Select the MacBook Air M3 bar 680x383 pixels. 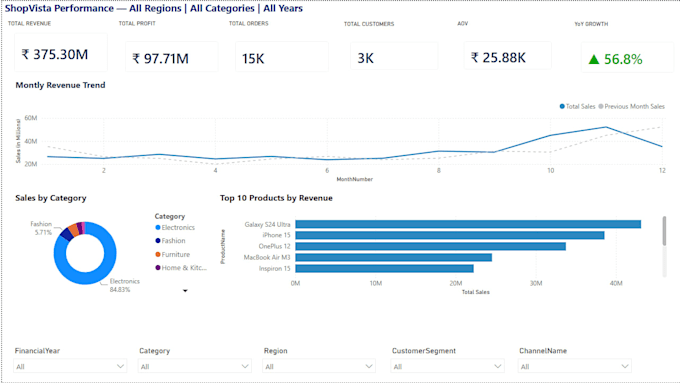click(x=393, y=258)
